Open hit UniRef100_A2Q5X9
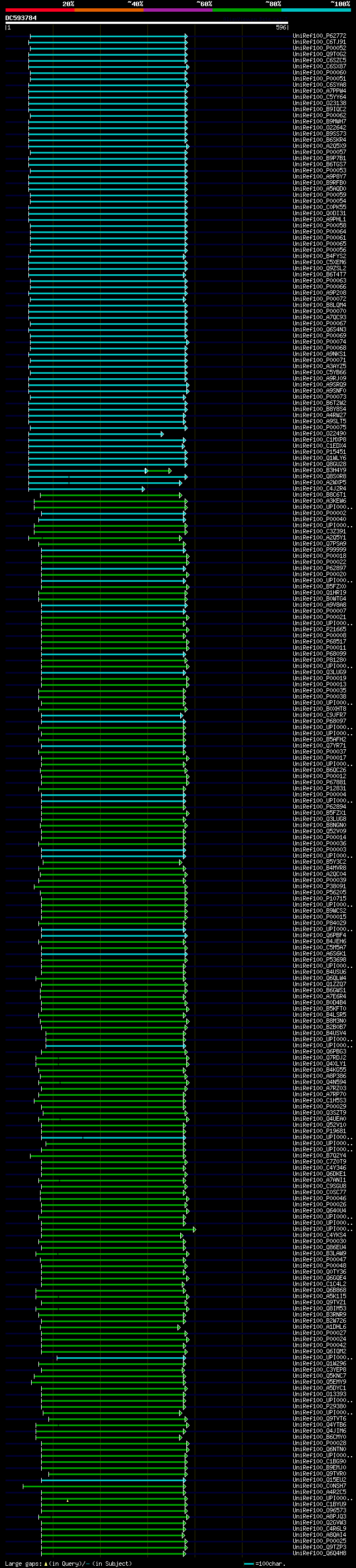The width and height of the screenshot is (356, 1568). tap(319, 146)
